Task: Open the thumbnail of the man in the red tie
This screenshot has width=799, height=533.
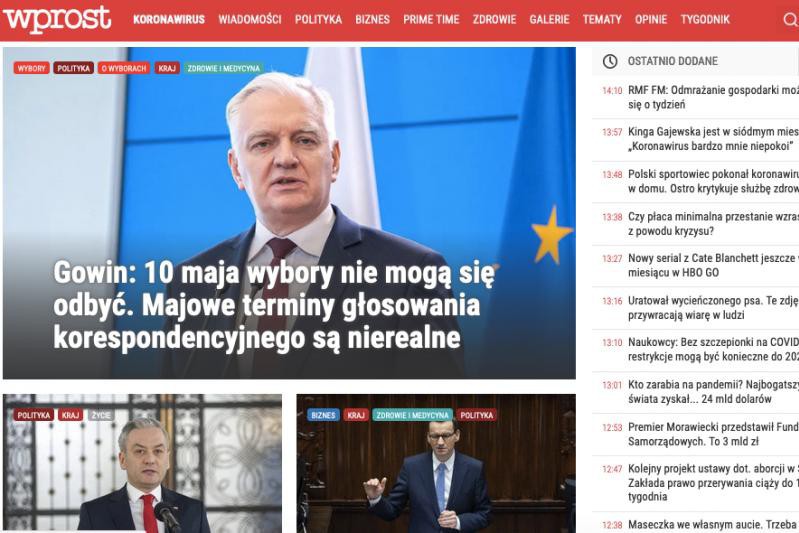Action: (x=142, y=464)
